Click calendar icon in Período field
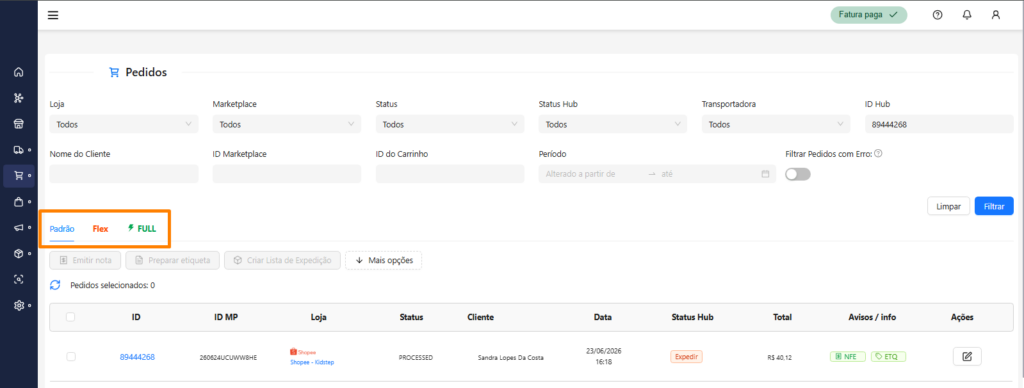This screenshot has height=388, width=1024. coord(765,174)
